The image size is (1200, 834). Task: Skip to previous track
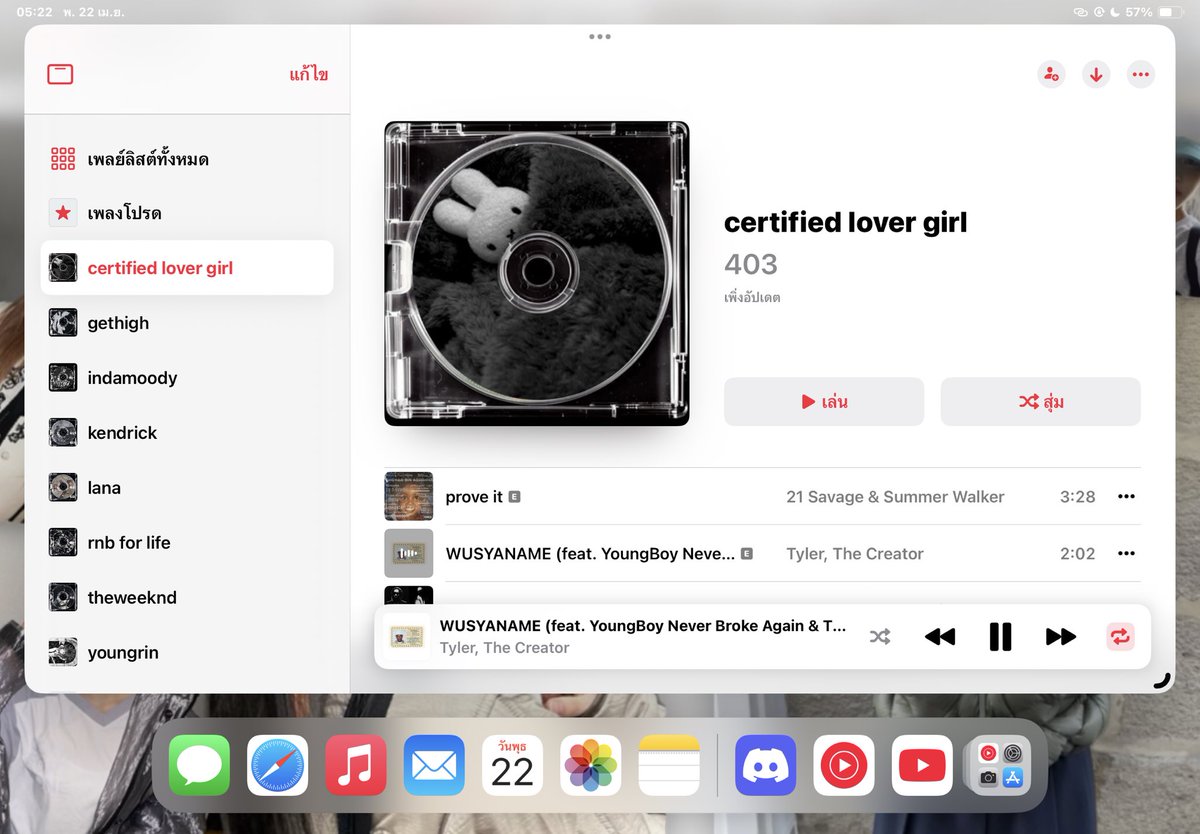tap(940, 637)
